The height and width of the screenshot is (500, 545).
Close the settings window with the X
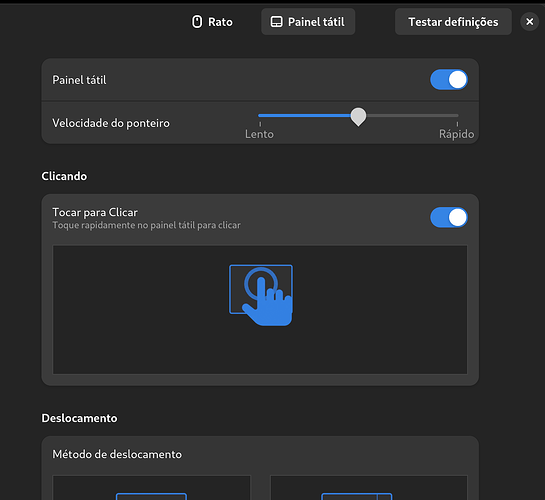point(529,22)
